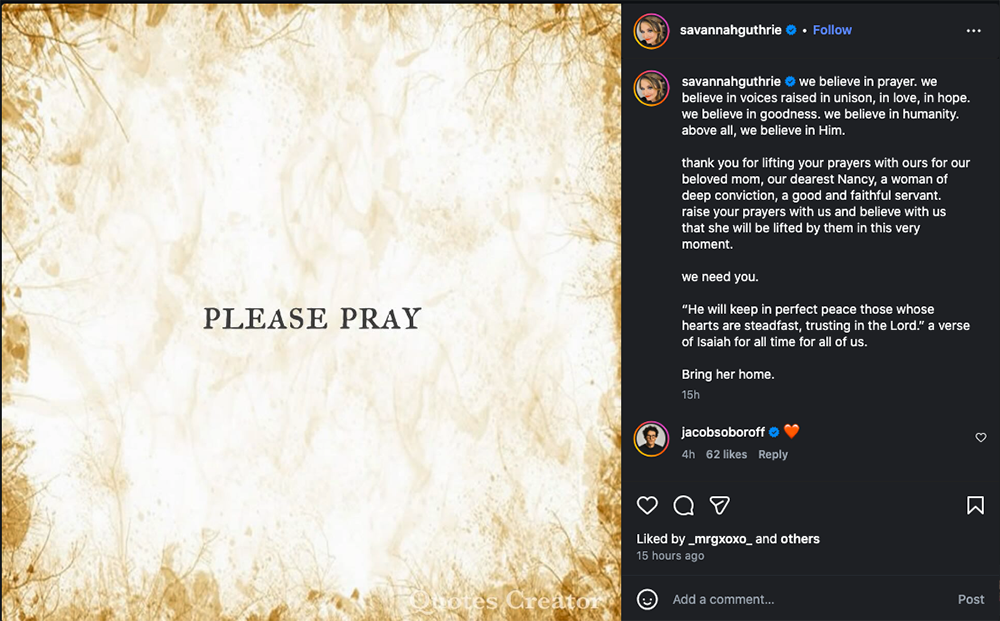Screen dimensions: 1000x621
Task: Open the jacobsoboroff username link
Action: (x=723, y=432)
